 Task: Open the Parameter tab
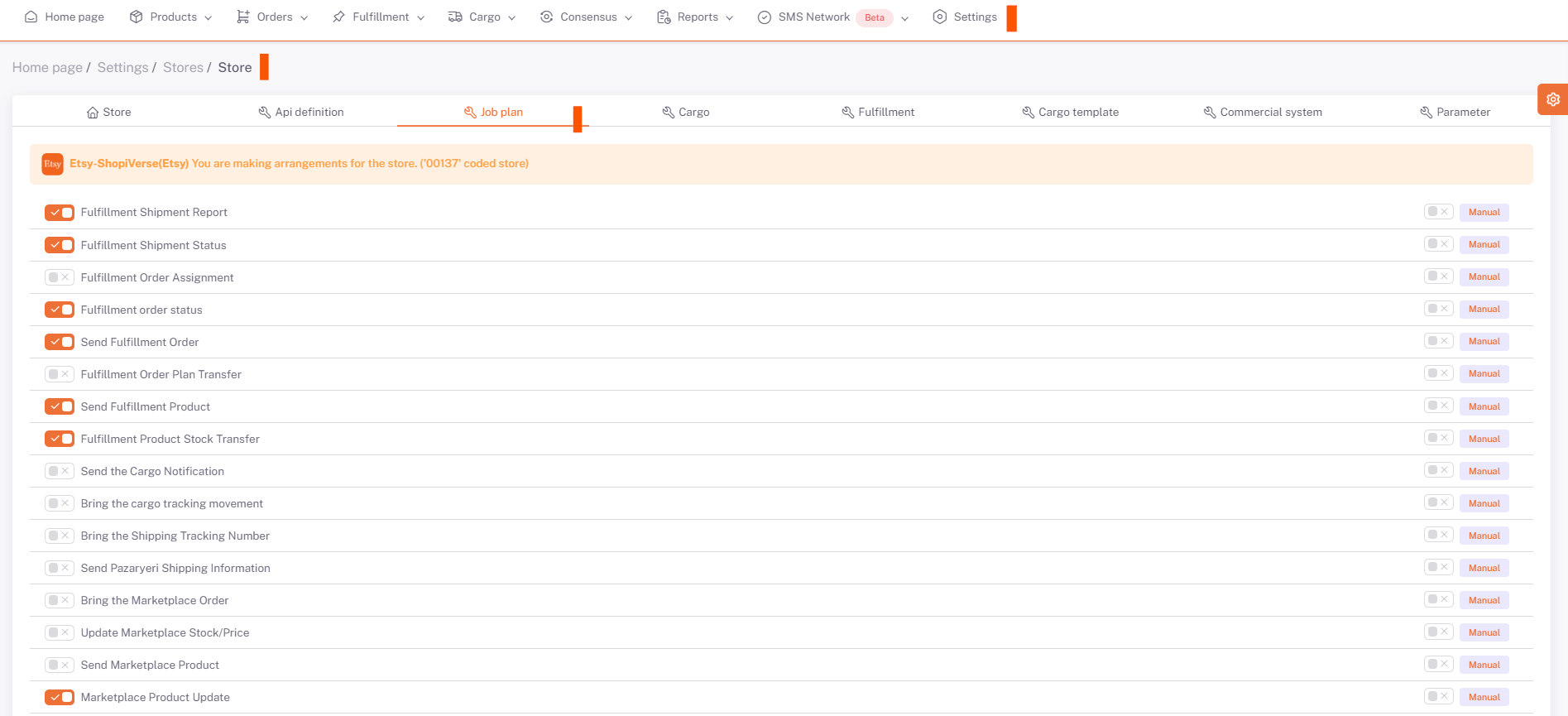pyautogui.click(x=1455, y=113)
